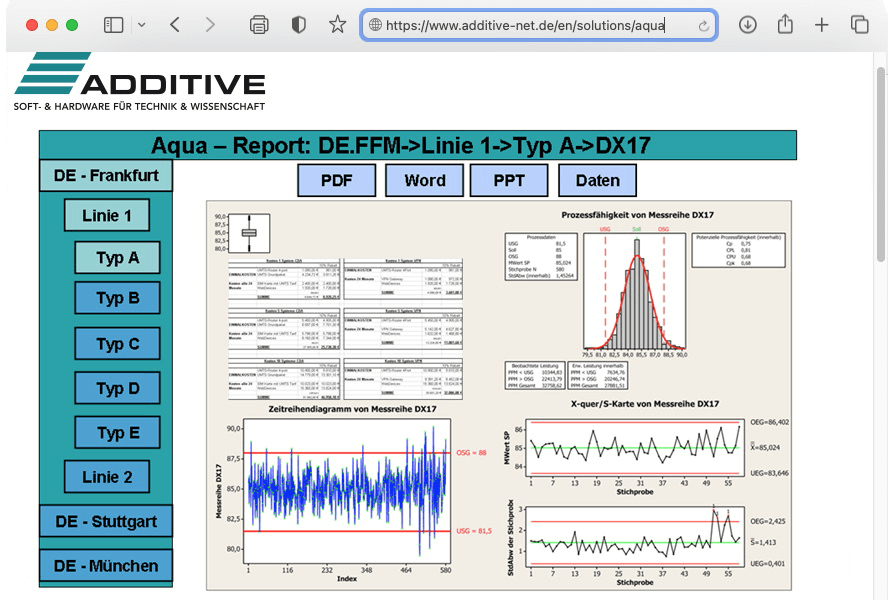Open the share menu
The height and width of the screenshot is (600, 894).
[x=785, y=25]
